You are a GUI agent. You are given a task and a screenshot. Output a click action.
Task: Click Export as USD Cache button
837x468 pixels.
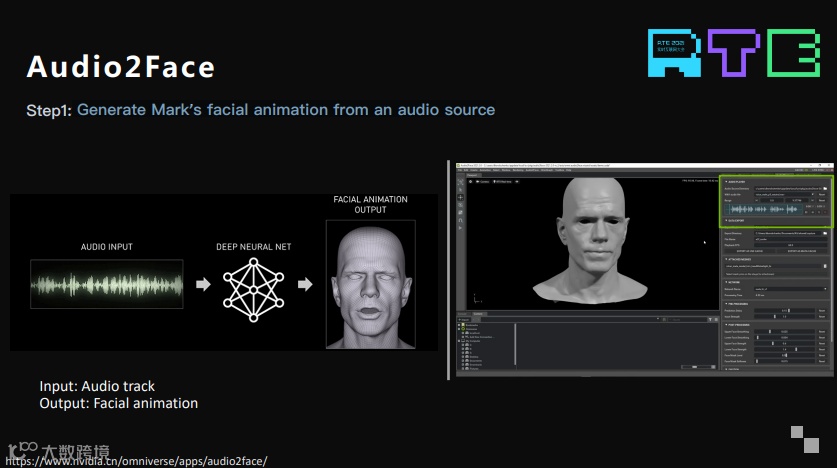pos(750,251)
